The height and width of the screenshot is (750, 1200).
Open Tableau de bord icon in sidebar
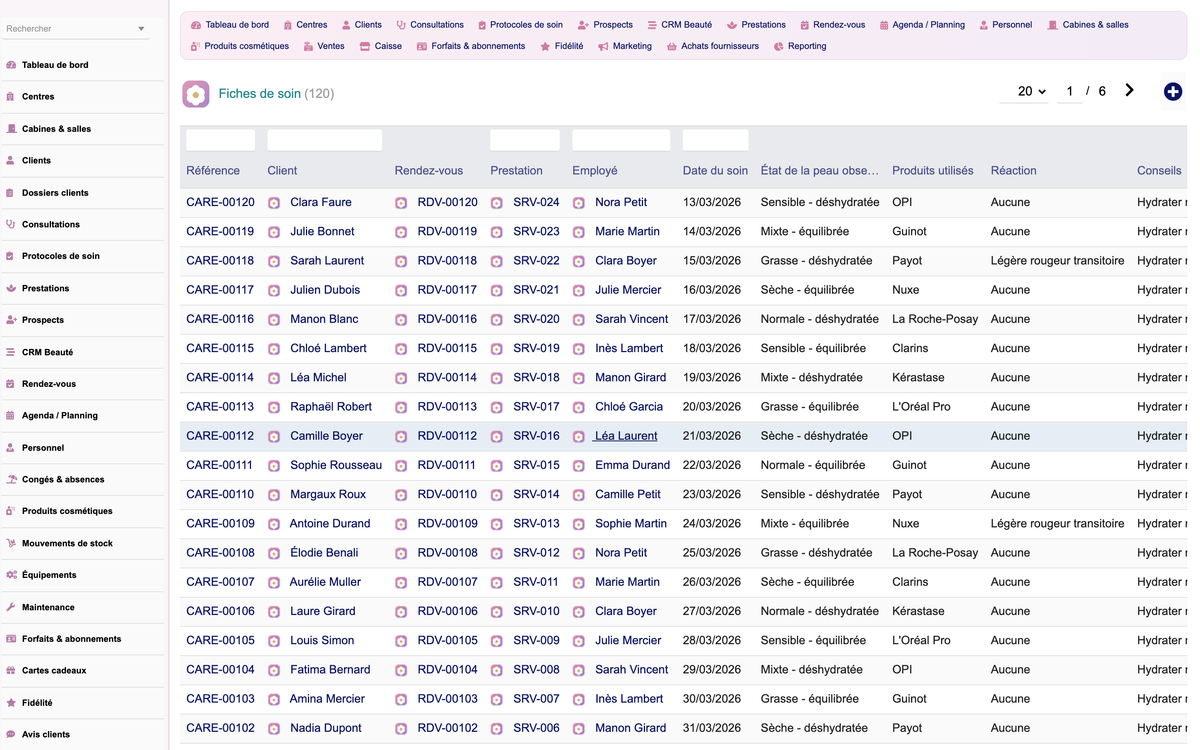click(11, 65)
